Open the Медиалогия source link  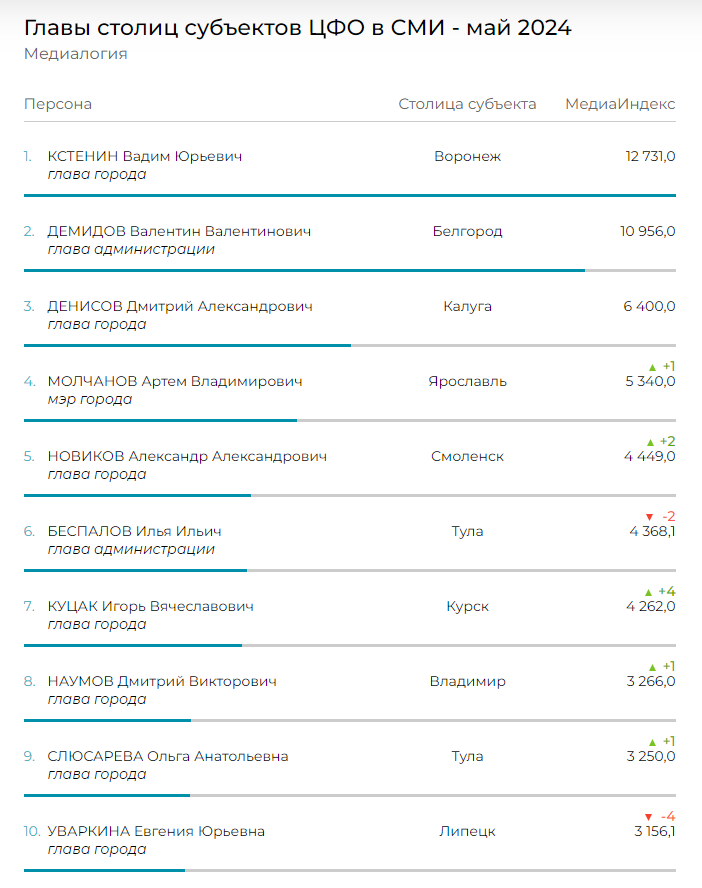pos(75,54)
